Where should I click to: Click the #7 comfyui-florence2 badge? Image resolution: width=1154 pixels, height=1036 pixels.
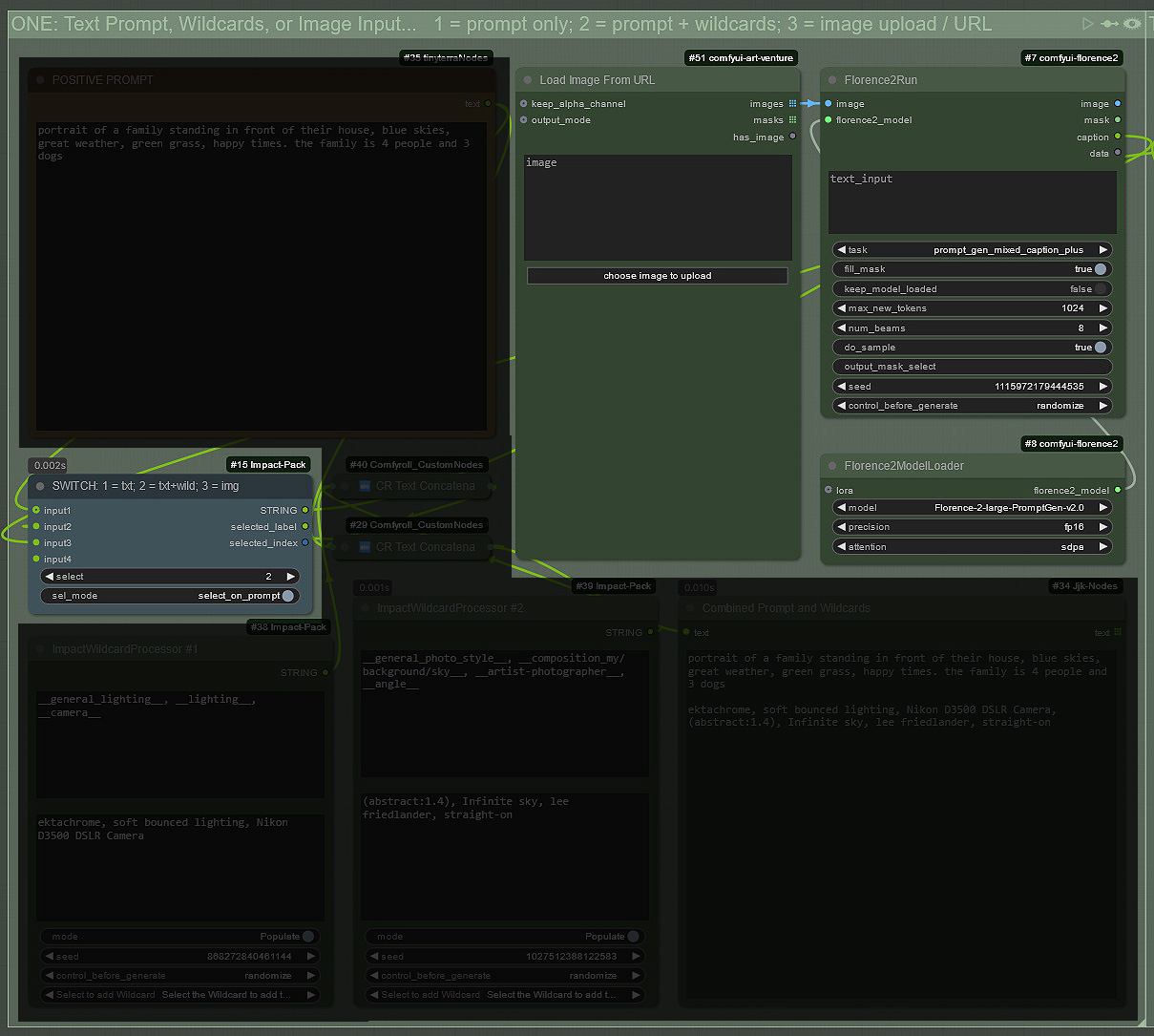click(1071, 58)
